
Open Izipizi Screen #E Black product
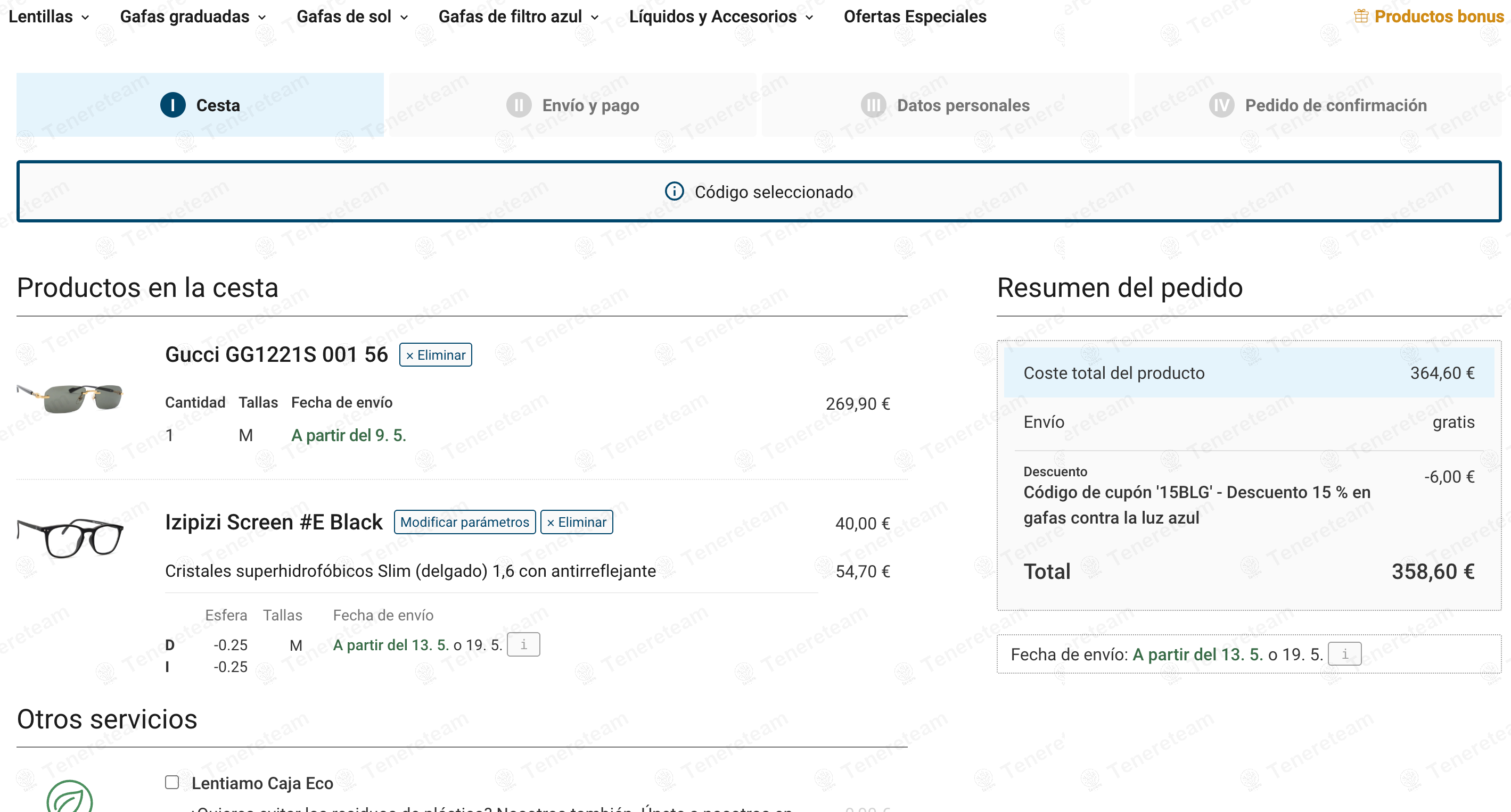[x=273, y=522]
